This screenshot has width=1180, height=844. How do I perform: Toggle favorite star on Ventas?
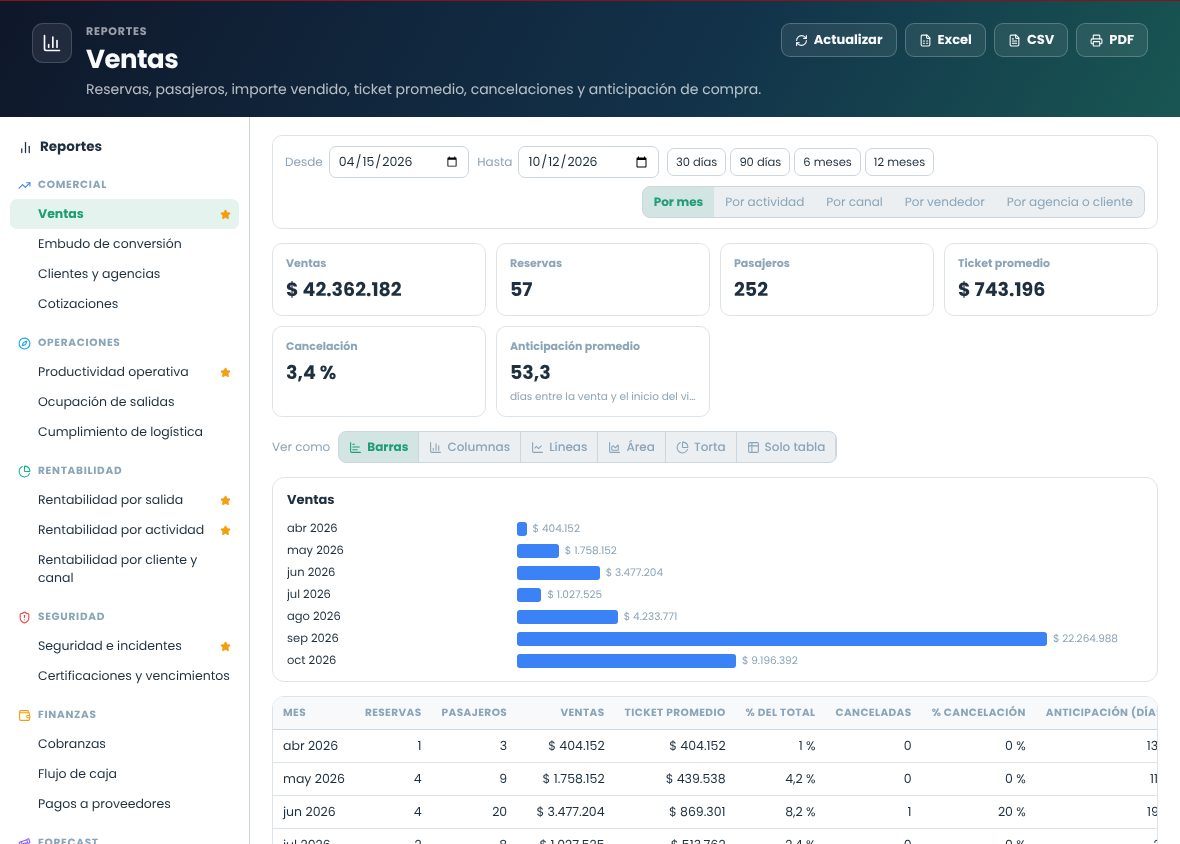(x=225, y=214)
